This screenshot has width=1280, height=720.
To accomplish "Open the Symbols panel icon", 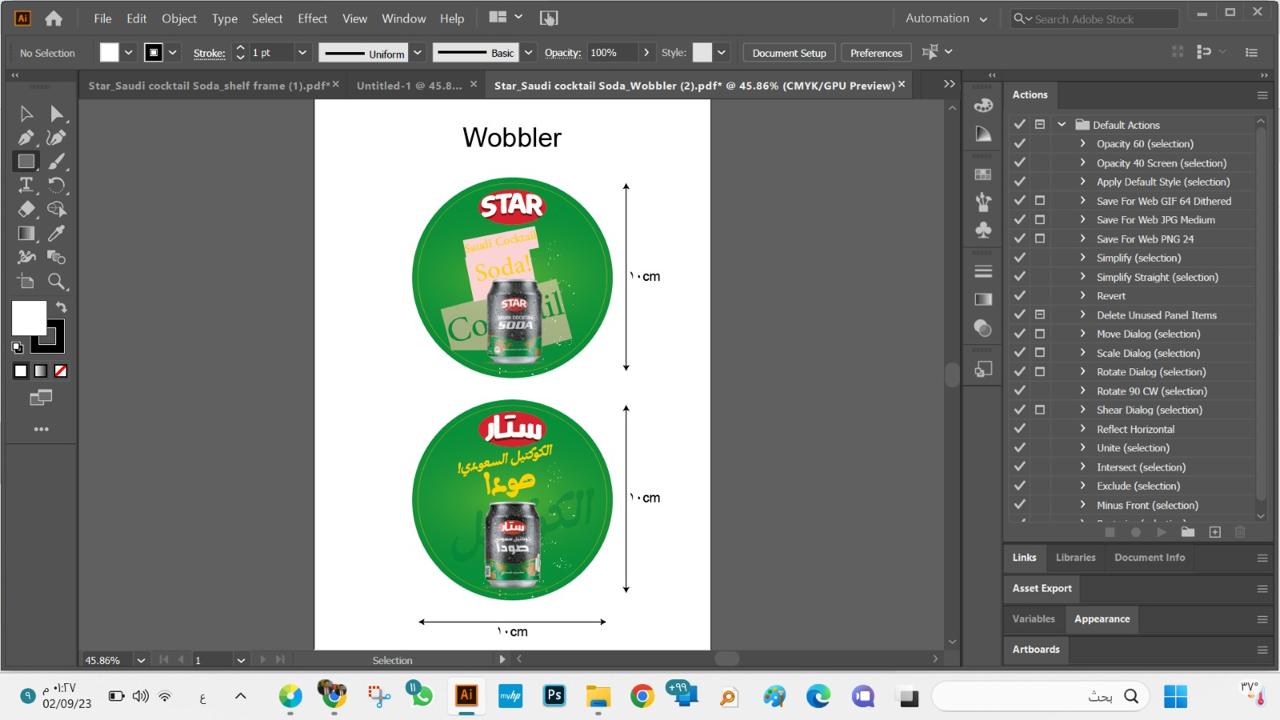I will pos(983,230).
